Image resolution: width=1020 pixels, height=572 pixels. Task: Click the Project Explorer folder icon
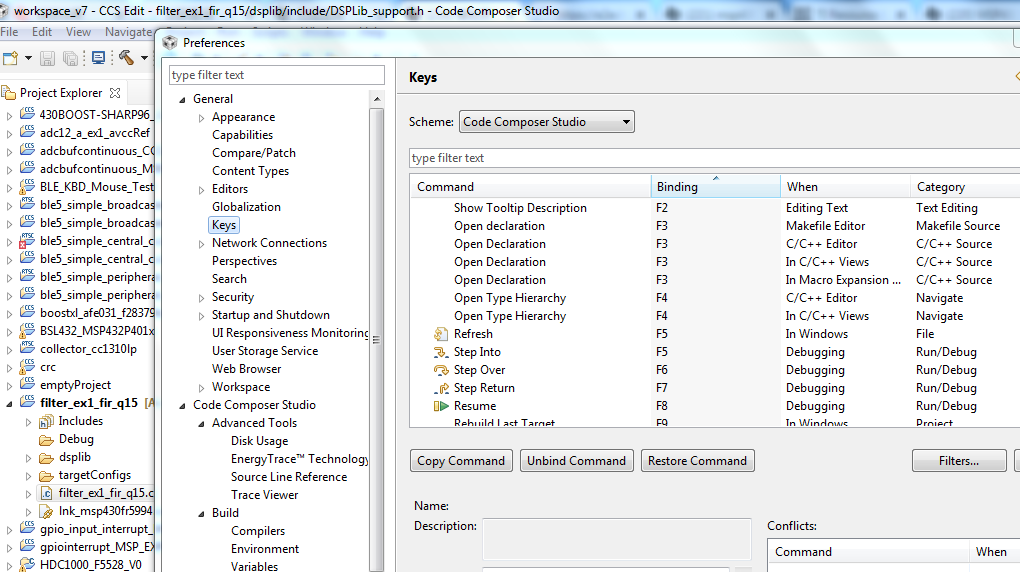[x=8, y=93]
